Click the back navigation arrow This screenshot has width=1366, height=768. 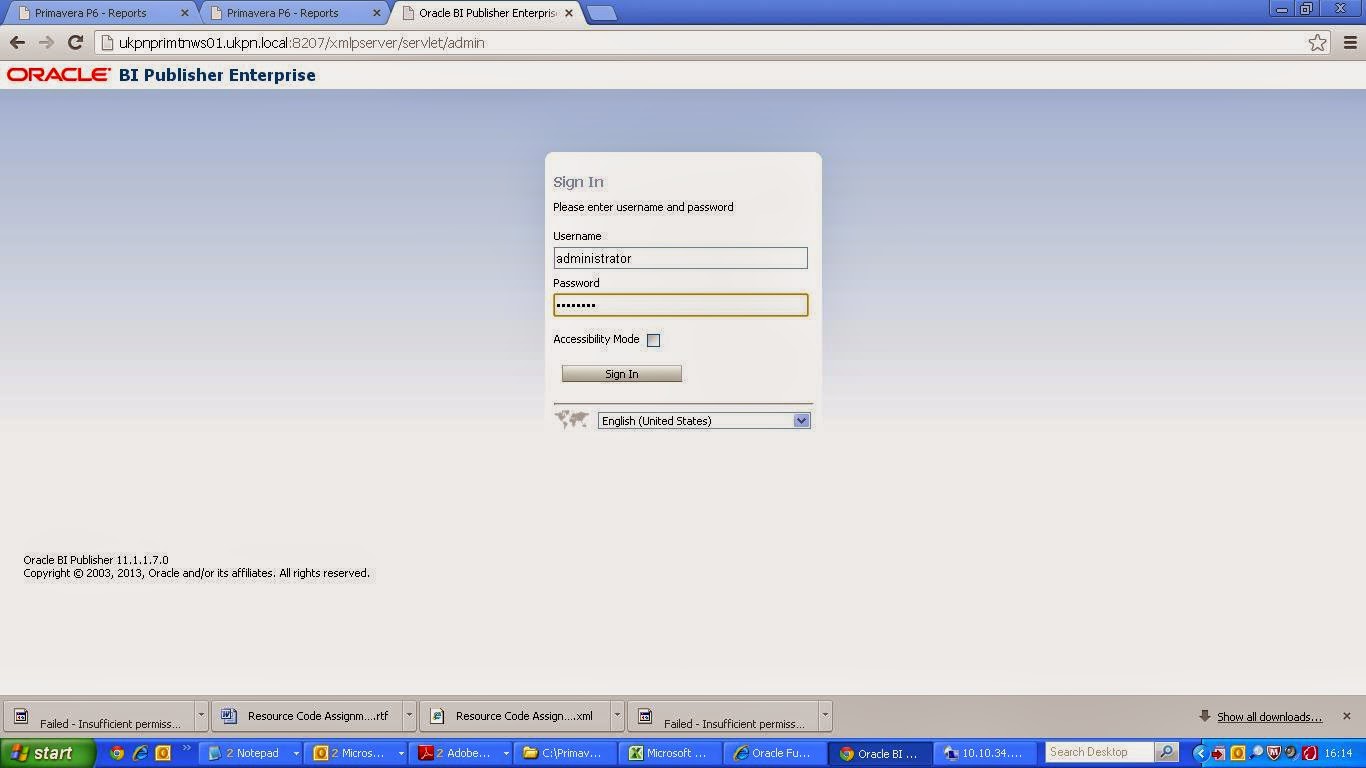point(18,43)
